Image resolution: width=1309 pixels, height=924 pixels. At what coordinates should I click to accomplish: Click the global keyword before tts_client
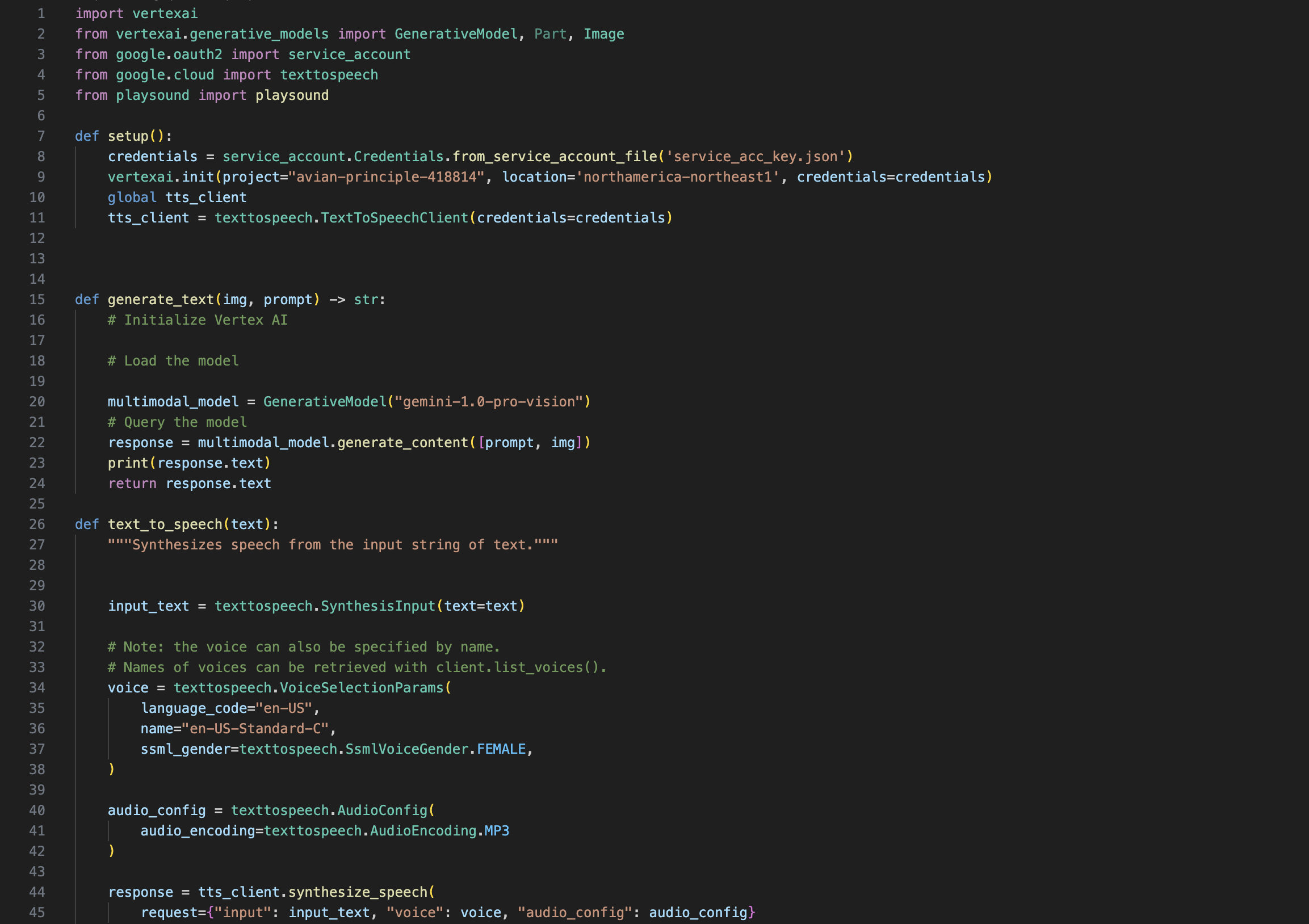[x=132, y=198]
